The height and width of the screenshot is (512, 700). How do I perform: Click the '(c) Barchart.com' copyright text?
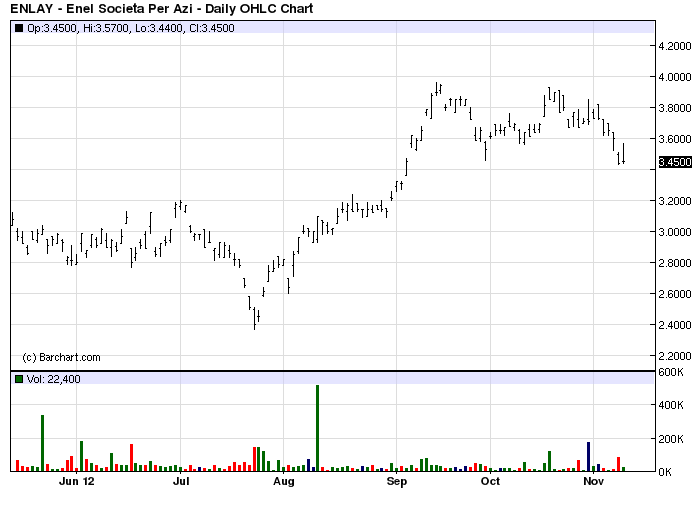(61, 357)
